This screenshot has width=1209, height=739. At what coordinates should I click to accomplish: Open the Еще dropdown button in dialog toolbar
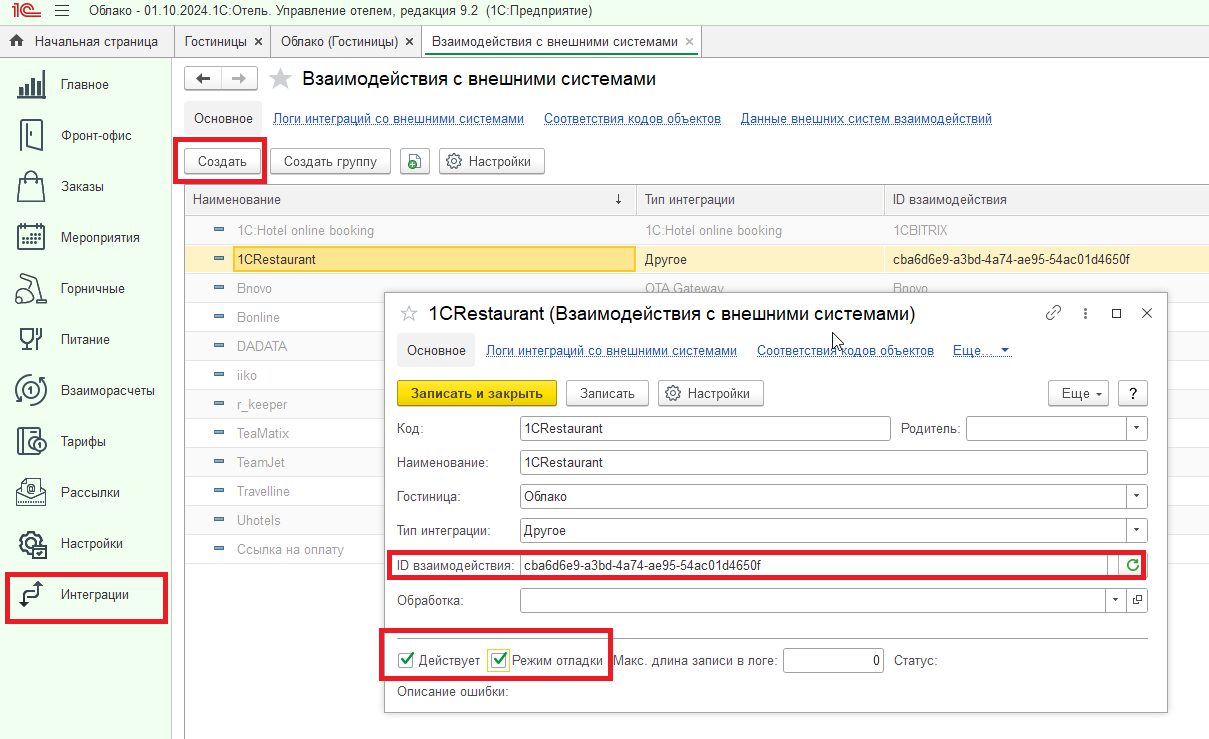[x=1078, y=394]
